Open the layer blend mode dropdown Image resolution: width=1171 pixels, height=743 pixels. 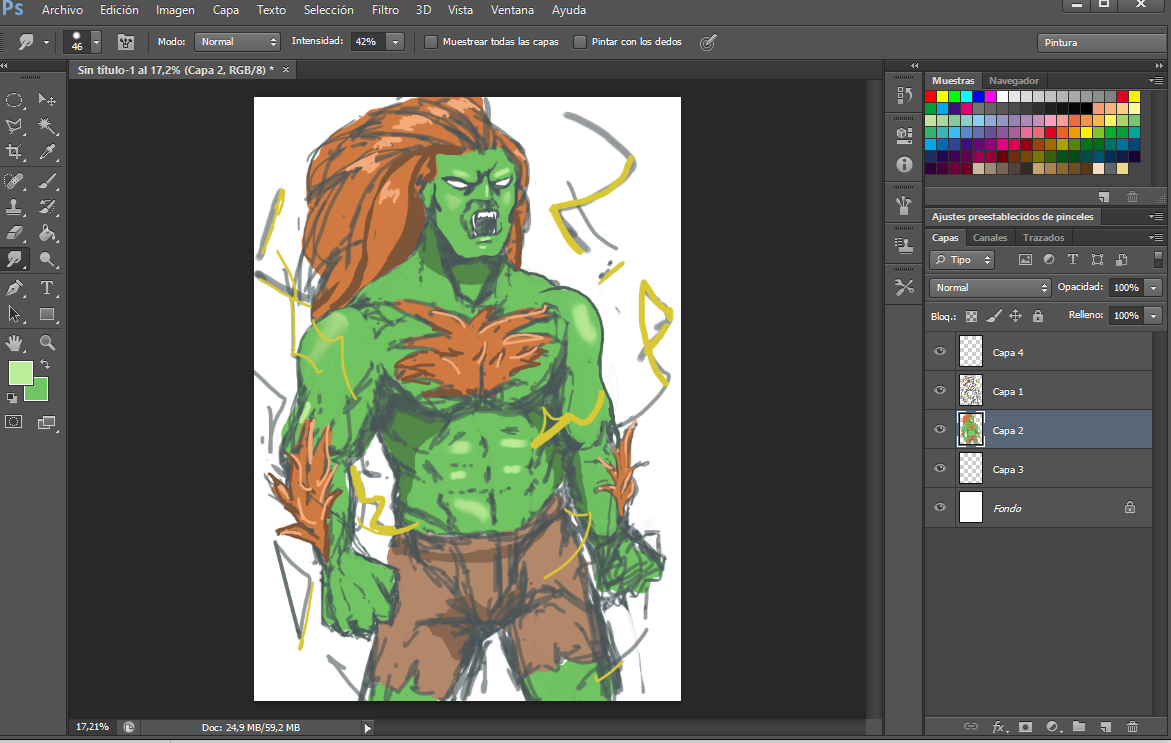click(x=990, y=287)
